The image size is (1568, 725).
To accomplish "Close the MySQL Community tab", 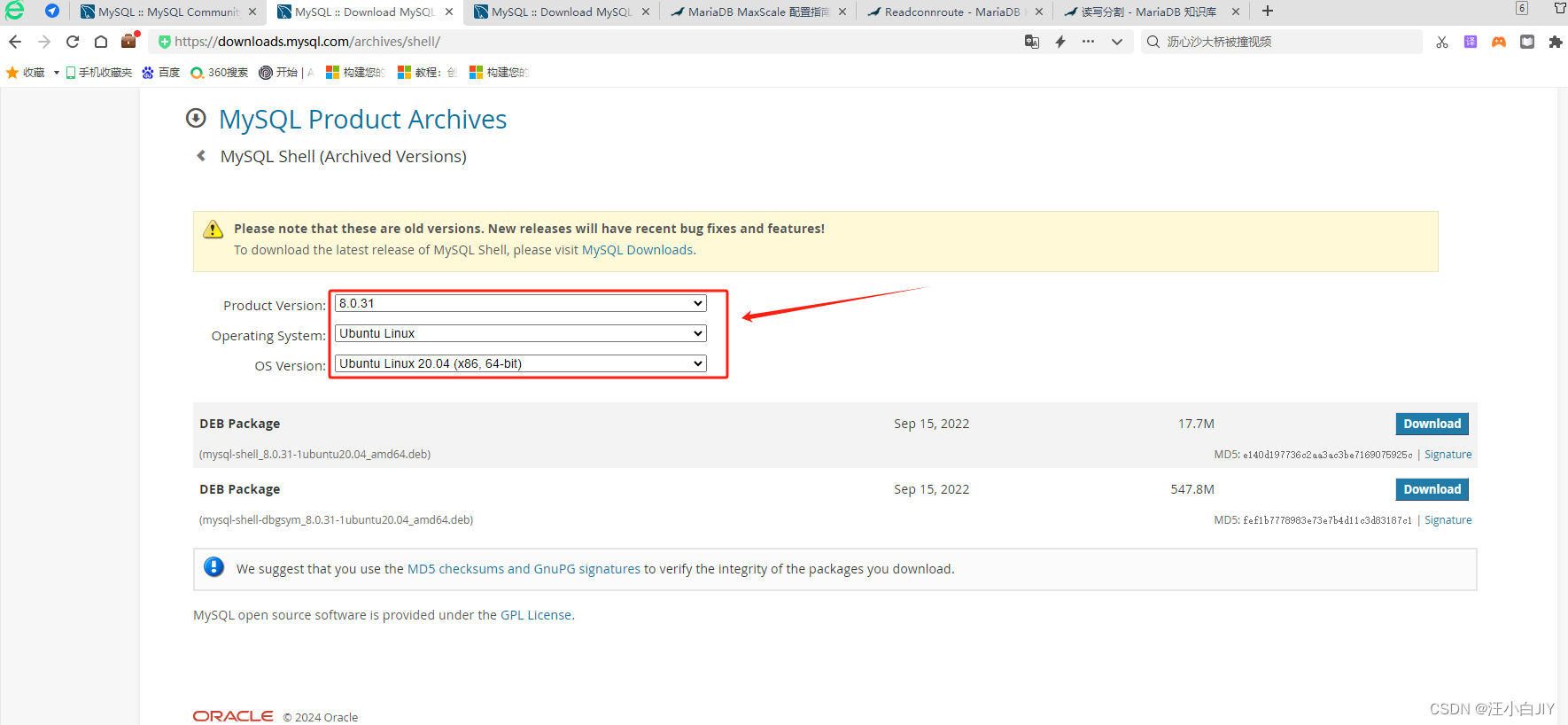I will (252, 12).
